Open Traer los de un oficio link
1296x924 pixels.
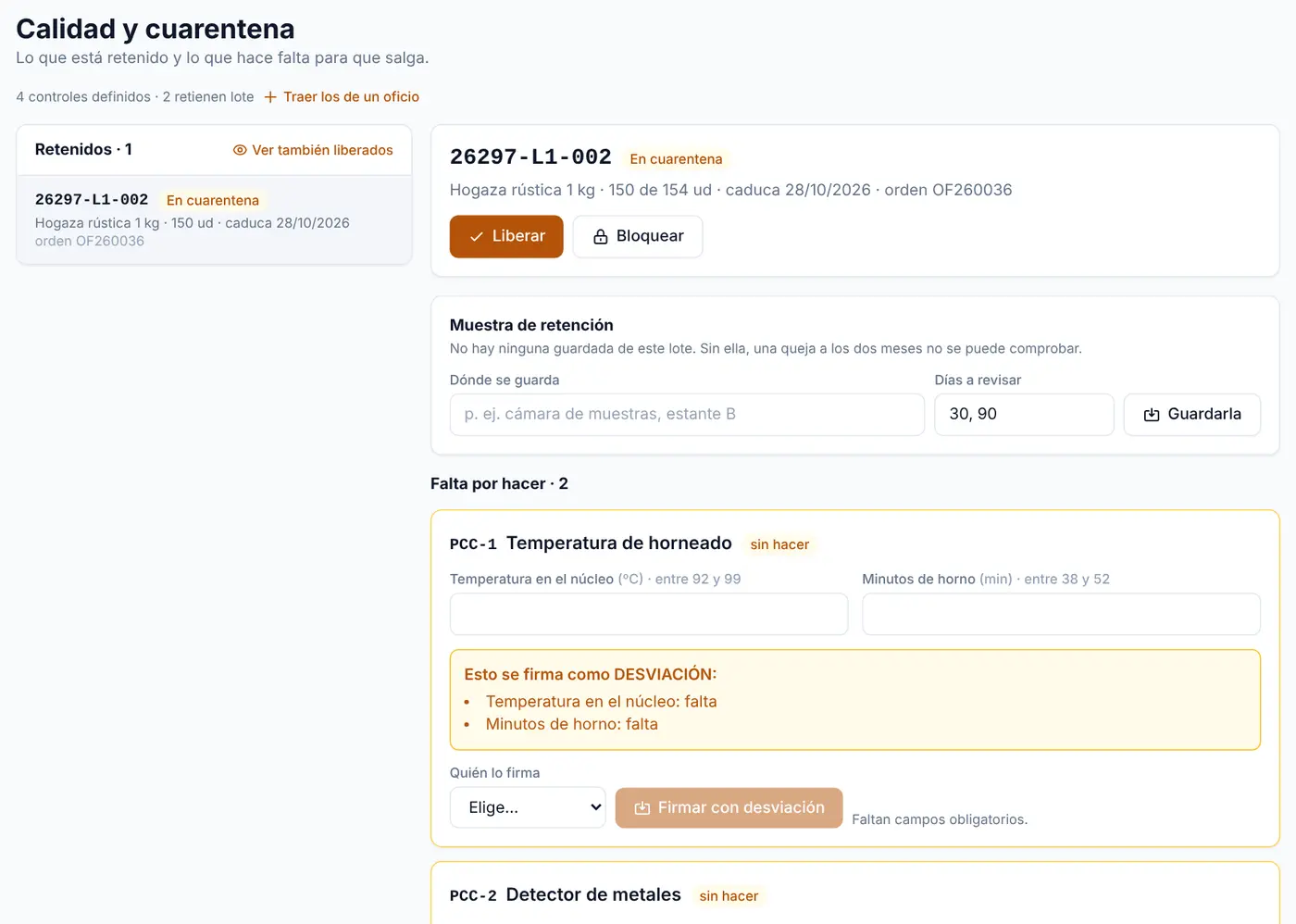[351, 97]
